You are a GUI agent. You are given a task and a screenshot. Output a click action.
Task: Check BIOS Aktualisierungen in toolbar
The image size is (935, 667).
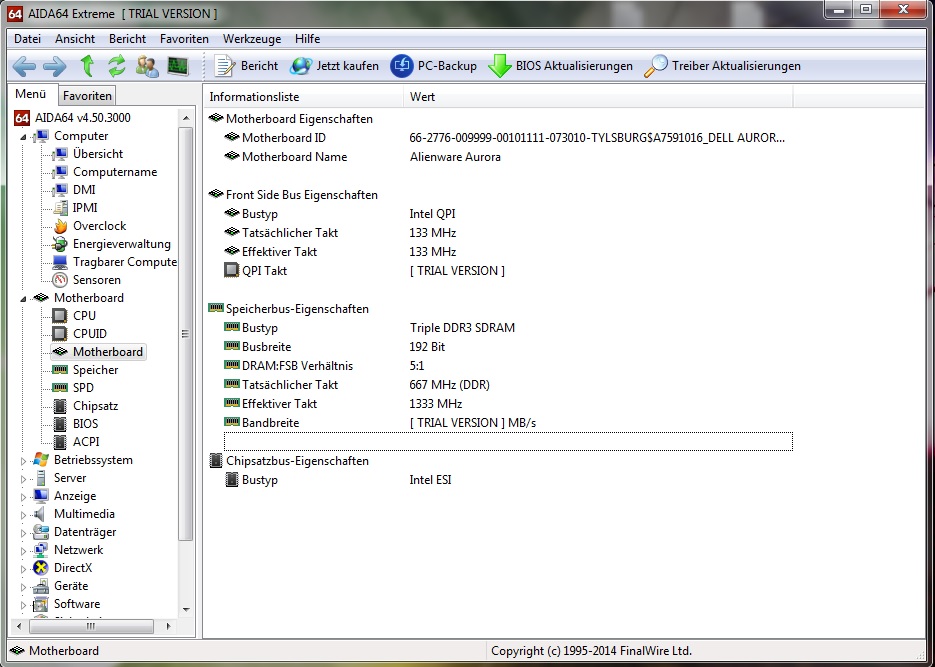click(561, 66)
